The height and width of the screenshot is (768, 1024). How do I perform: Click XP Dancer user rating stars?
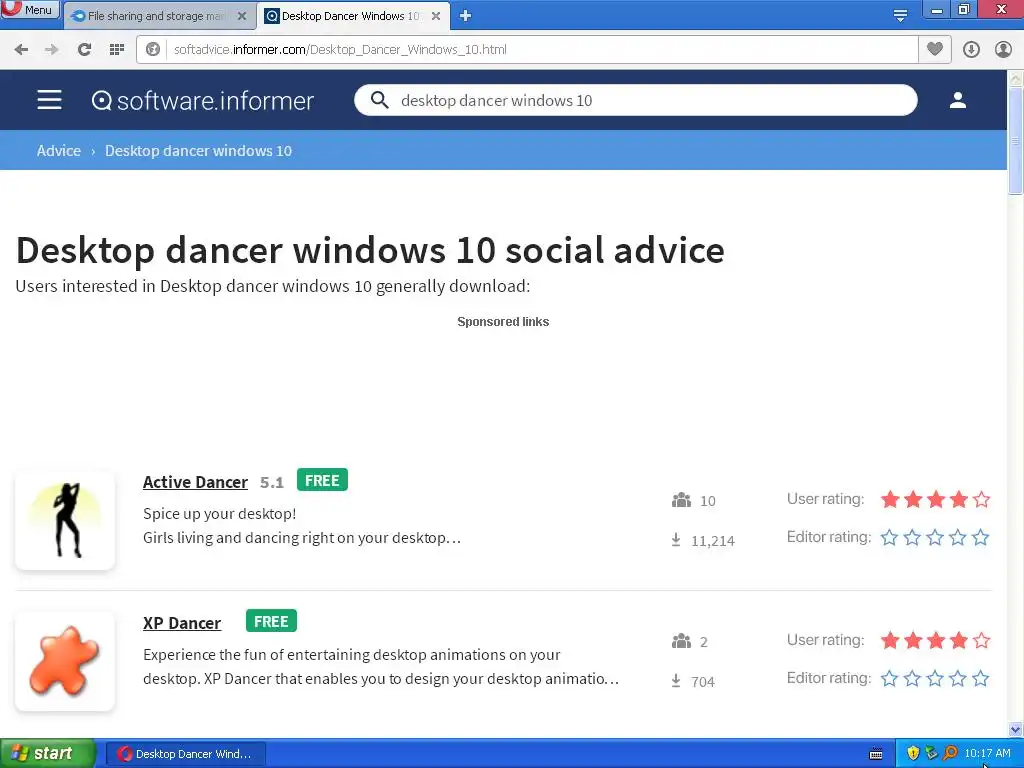coord(935,641)
